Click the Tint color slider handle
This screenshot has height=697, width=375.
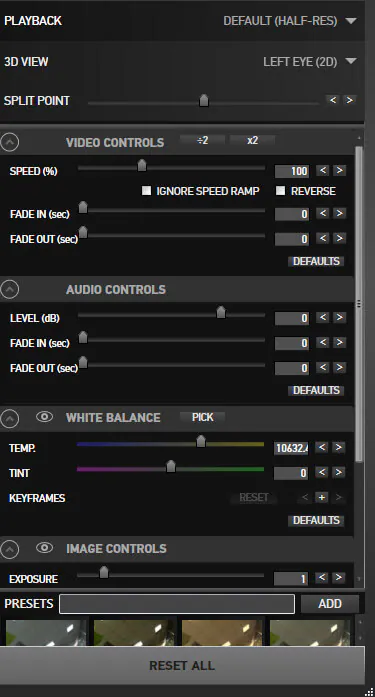[171, 467]
